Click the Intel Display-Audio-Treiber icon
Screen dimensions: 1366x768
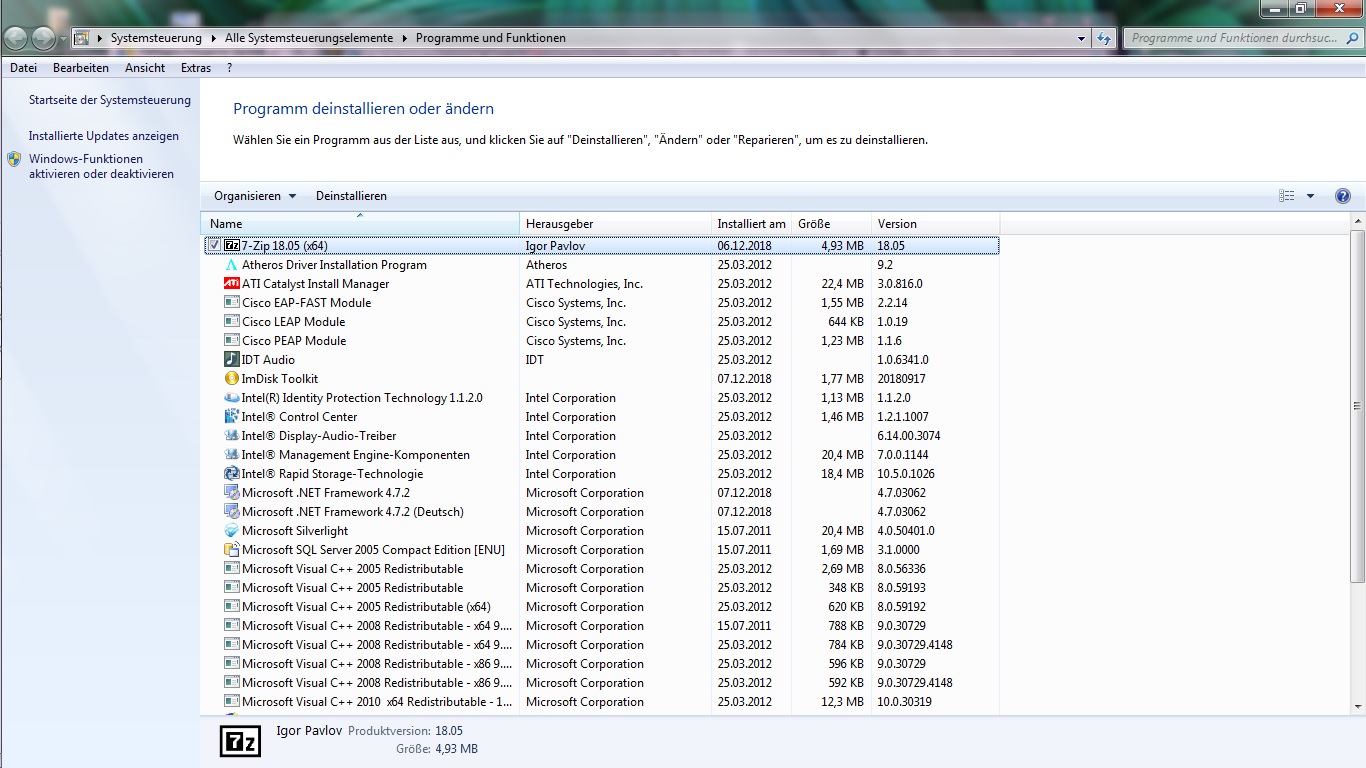(232, 436)
